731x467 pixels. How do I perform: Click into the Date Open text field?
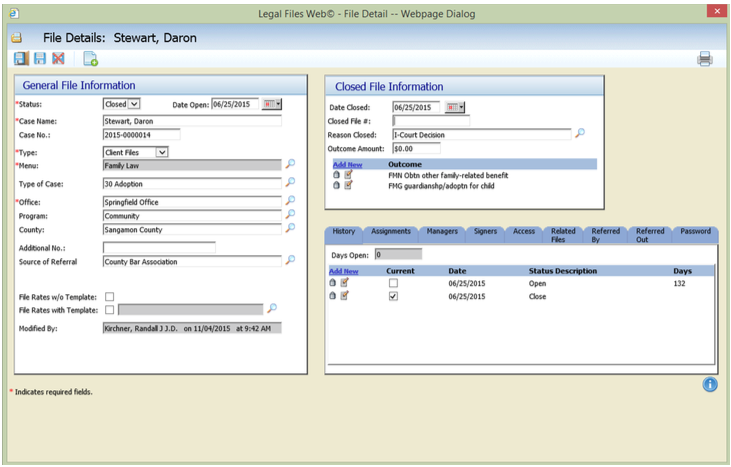[235, 104]
